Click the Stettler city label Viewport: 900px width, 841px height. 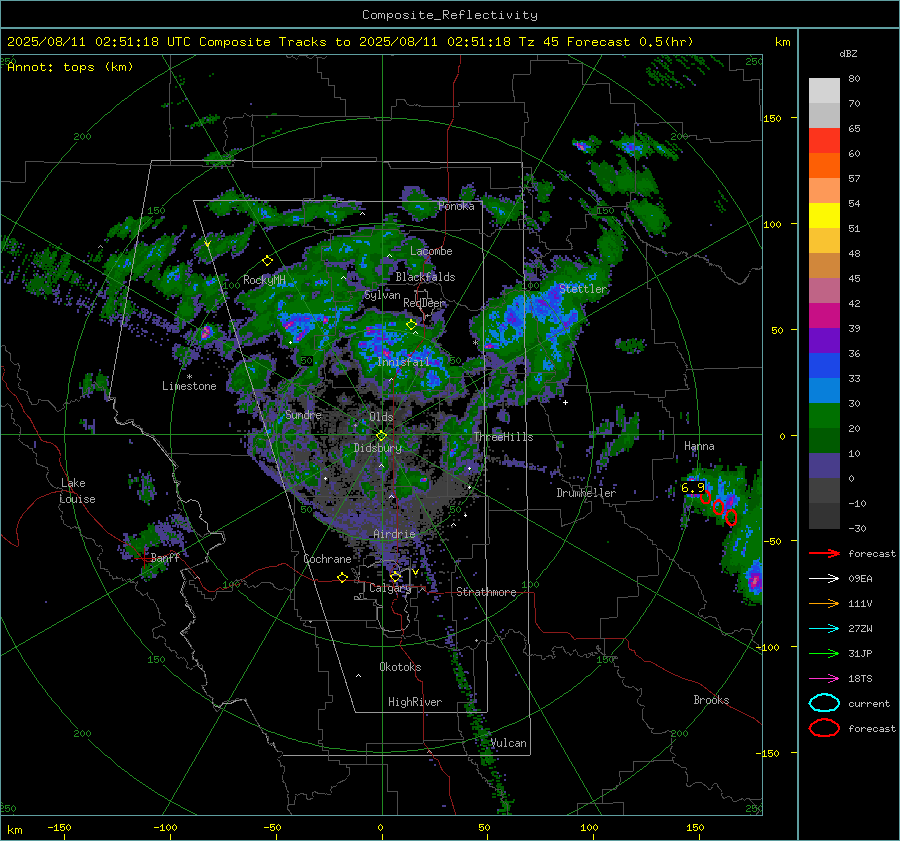[x=583, y=289]
